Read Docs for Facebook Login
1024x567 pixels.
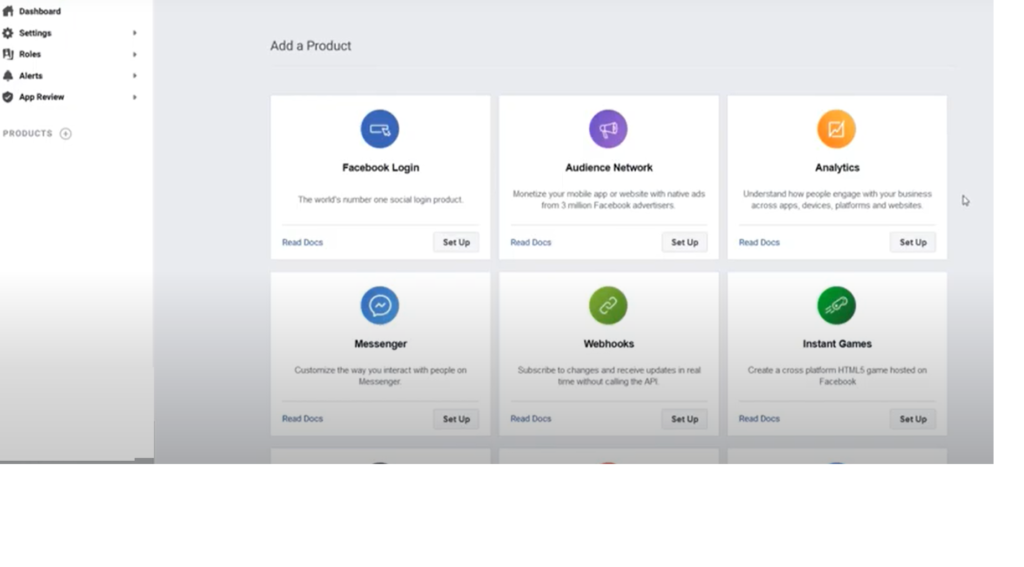[302, 242]
